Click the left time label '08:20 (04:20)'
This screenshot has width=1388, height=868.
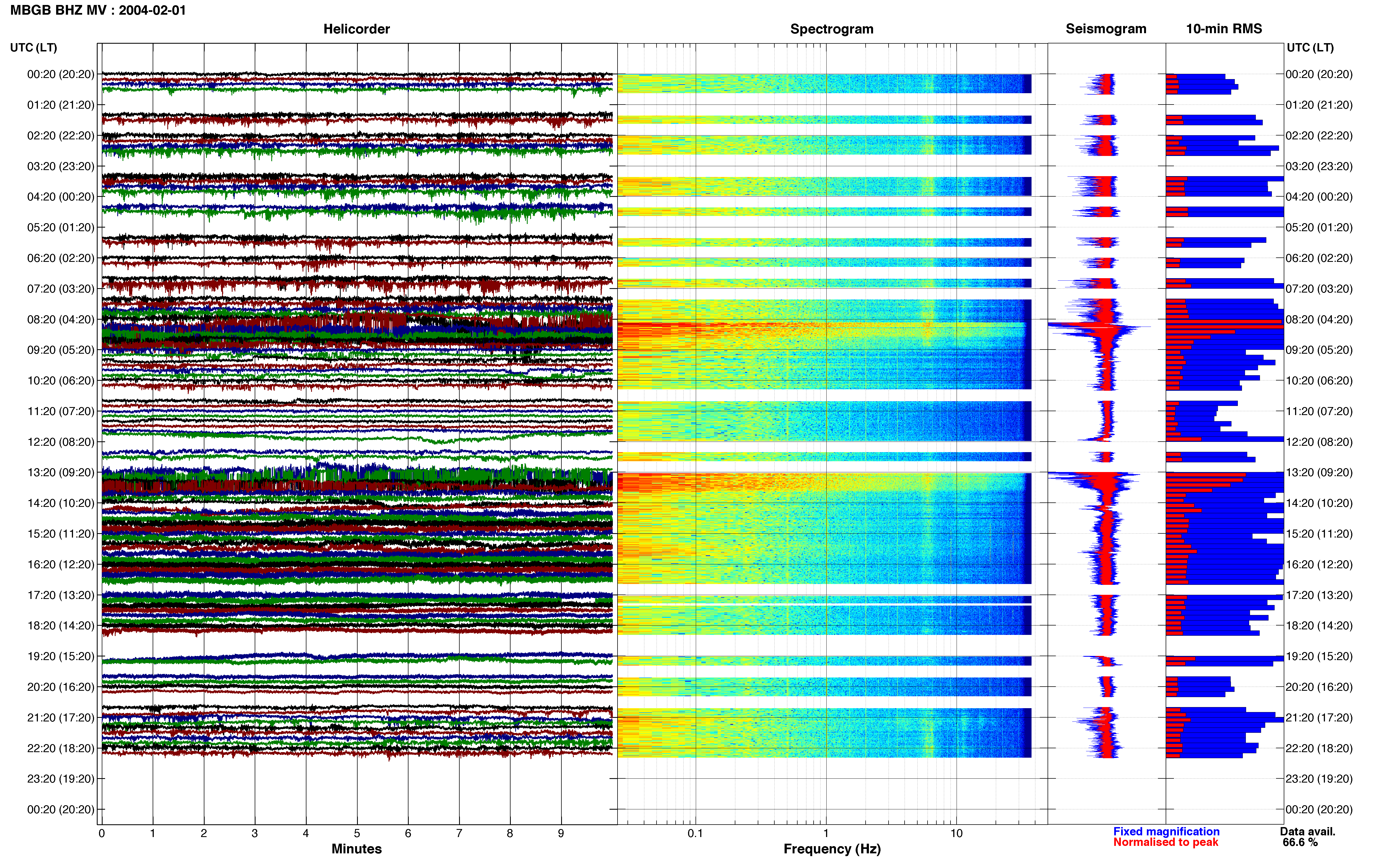click(x=61, y=319)
